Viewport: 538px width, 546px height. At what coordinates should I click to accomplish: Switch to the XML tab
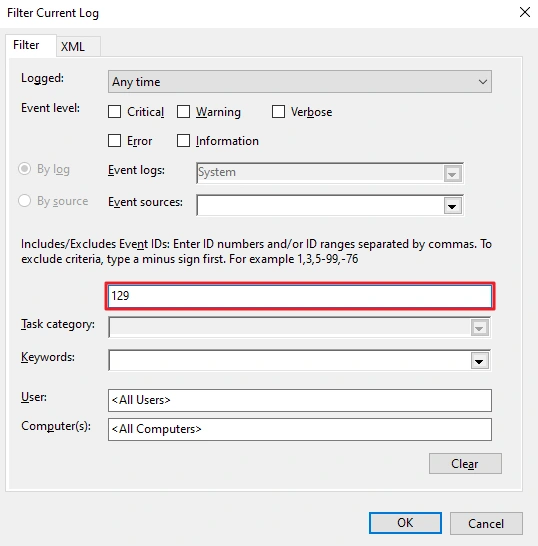(x=78, y=46)
